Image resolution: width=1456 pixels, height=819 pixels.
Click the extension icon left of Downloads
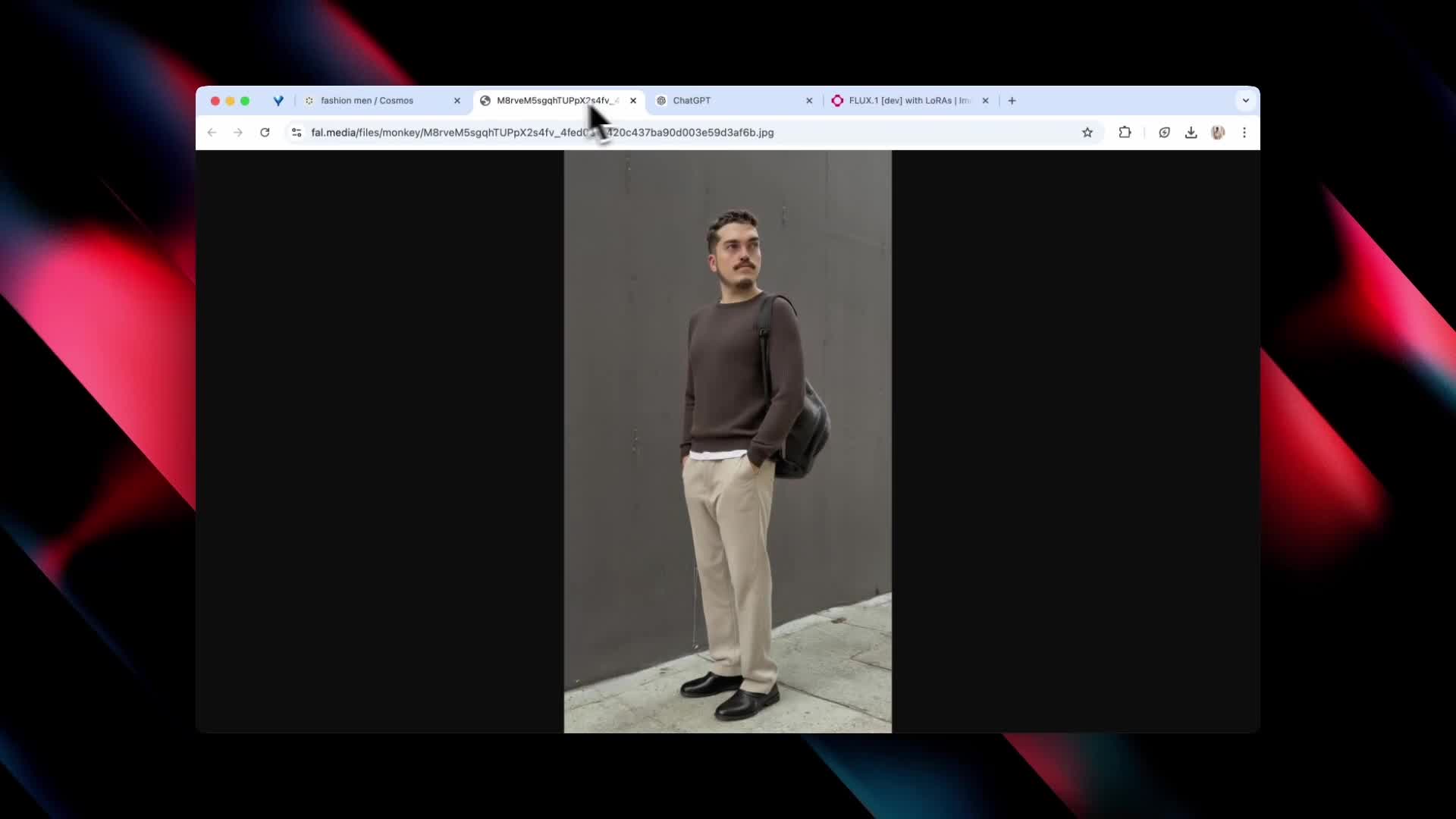pyautogui.click(x=1164, y=133)
